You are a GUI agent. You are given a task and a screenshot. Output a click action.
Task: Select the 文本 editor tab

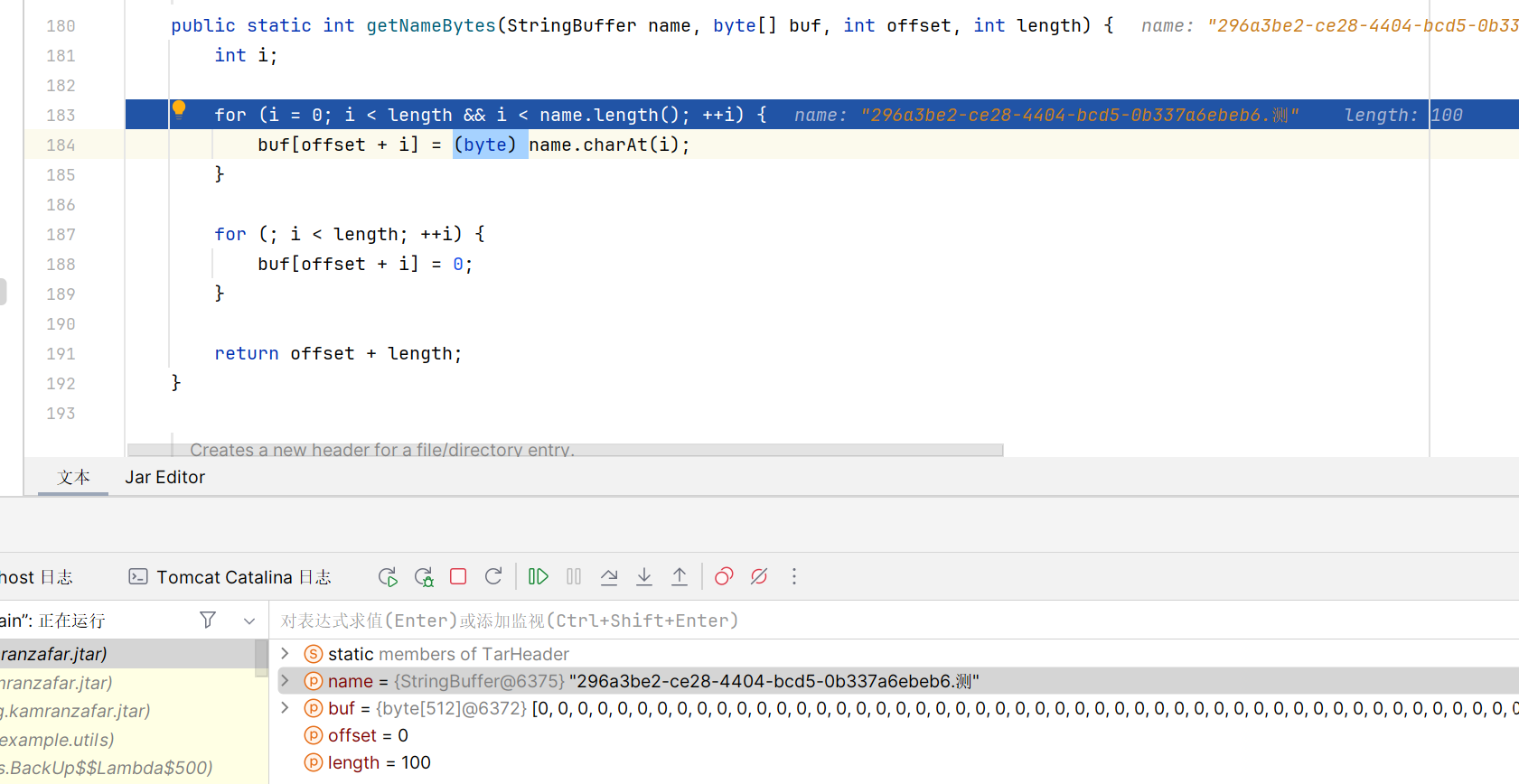point(73,477)
